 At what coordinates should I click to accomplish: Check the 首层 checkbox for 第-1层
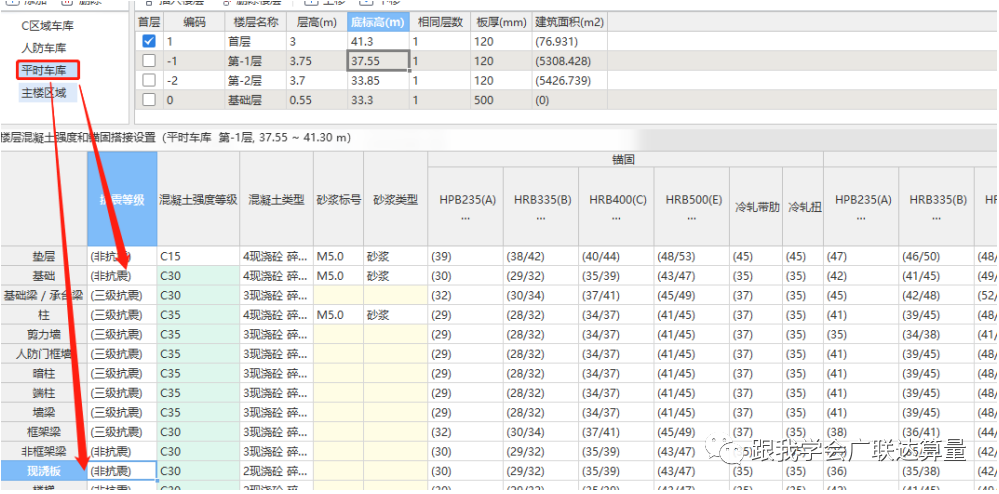(x=149, y=61)
